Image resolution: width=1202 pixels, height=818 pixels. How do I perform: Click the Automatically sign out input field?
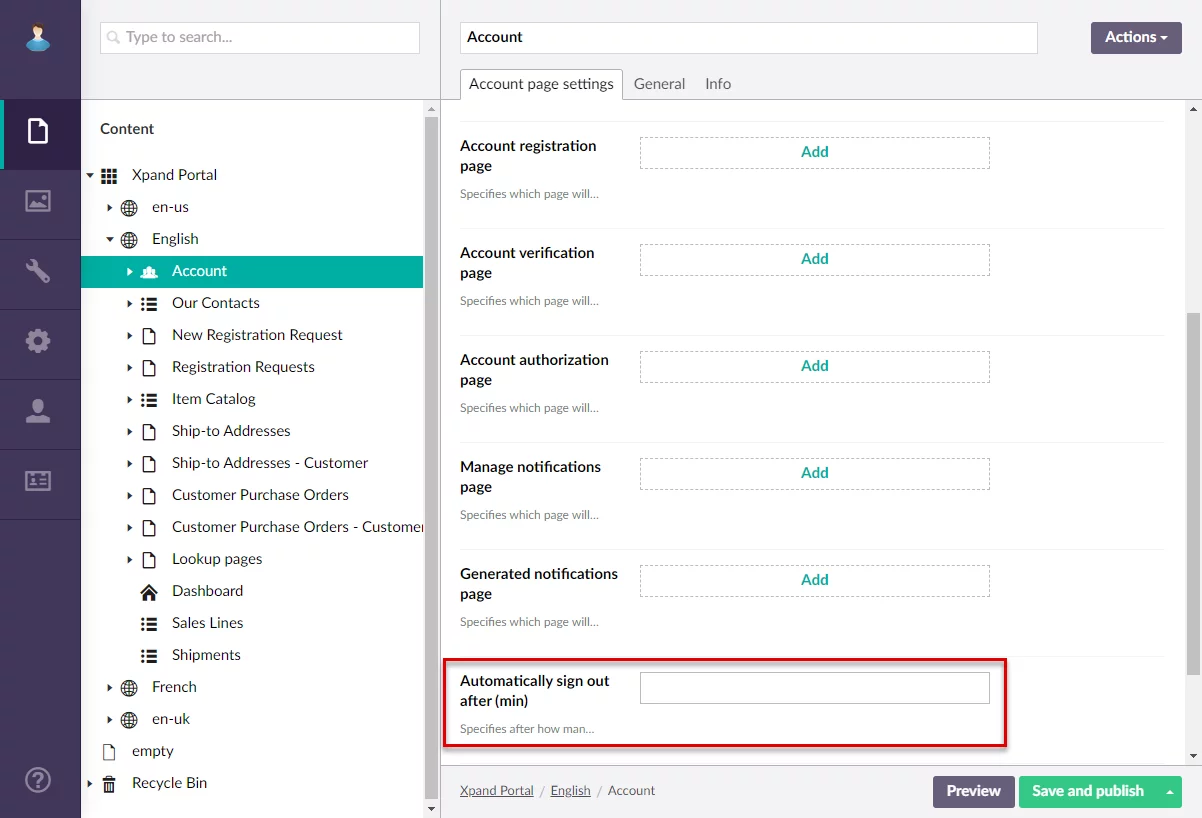814,688
